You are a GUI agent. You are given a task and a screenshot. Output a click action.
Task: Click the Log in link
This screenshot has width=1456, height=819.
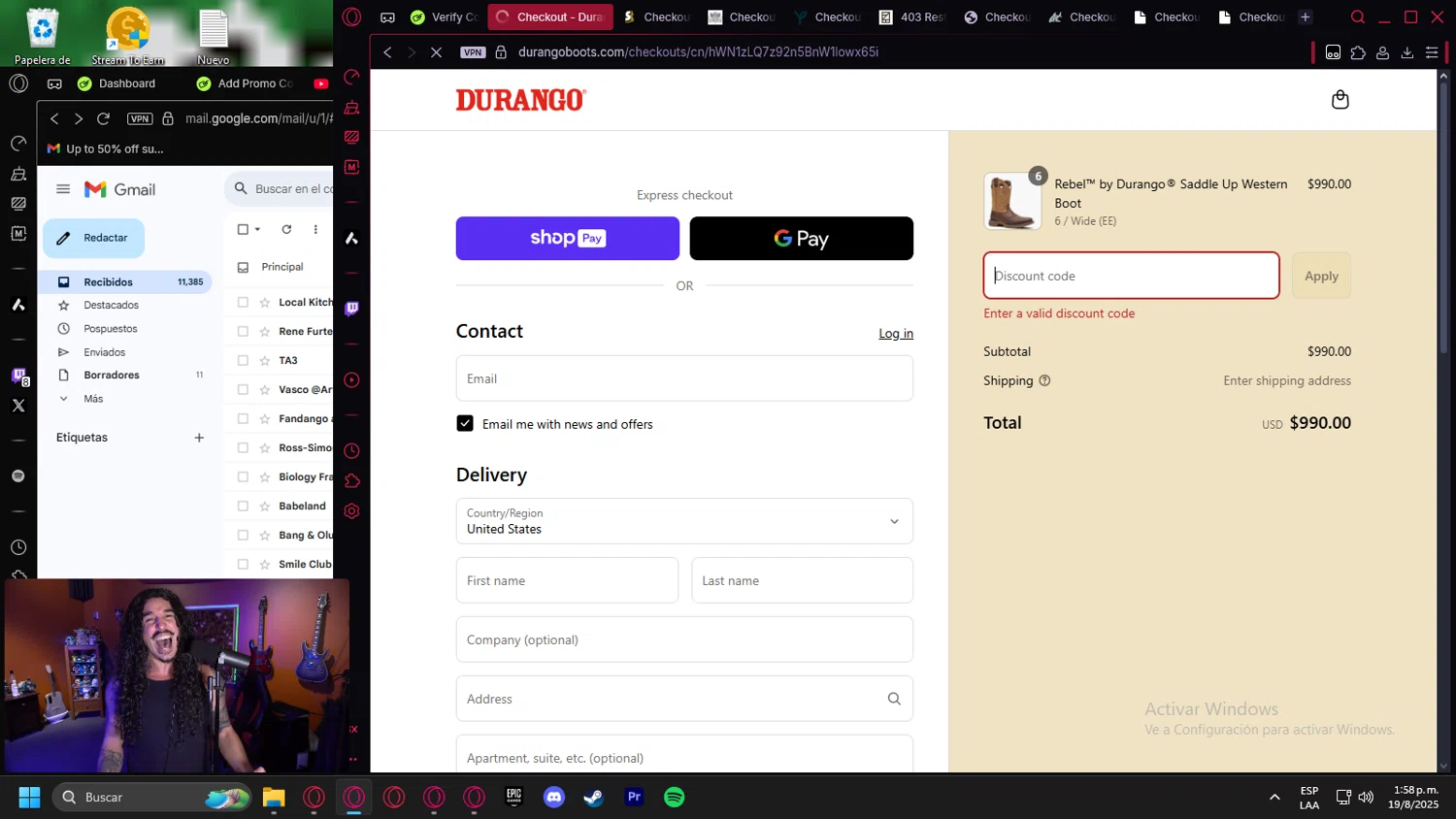[896, 333]
